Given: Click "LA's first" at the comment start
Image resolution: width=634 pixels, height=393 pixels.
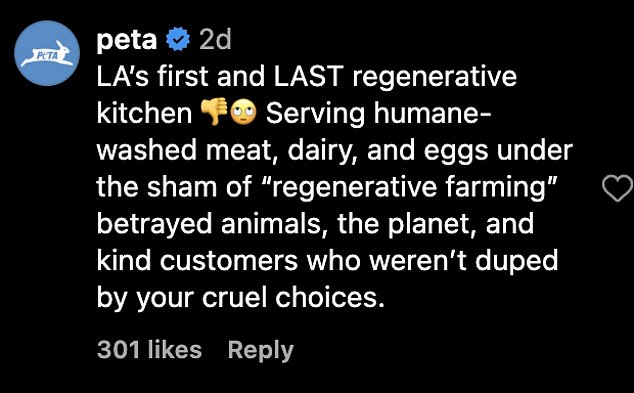Looking at the screenshot, I should pyautogui.click(x=152, y=76).
